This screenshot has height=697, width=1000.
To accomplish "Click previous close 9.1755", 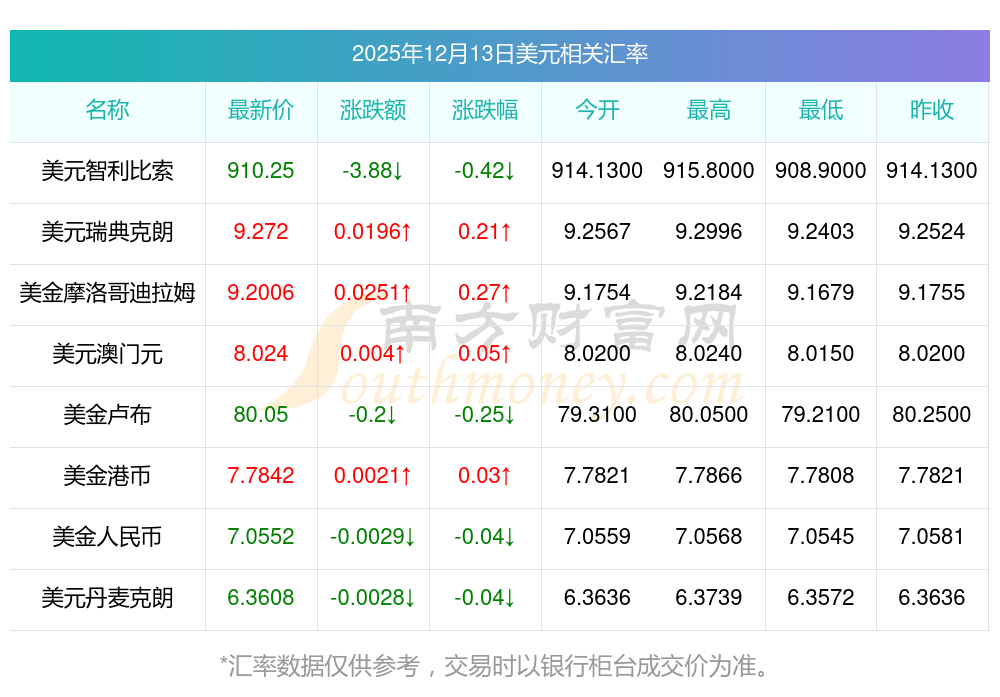I will 931,293.
